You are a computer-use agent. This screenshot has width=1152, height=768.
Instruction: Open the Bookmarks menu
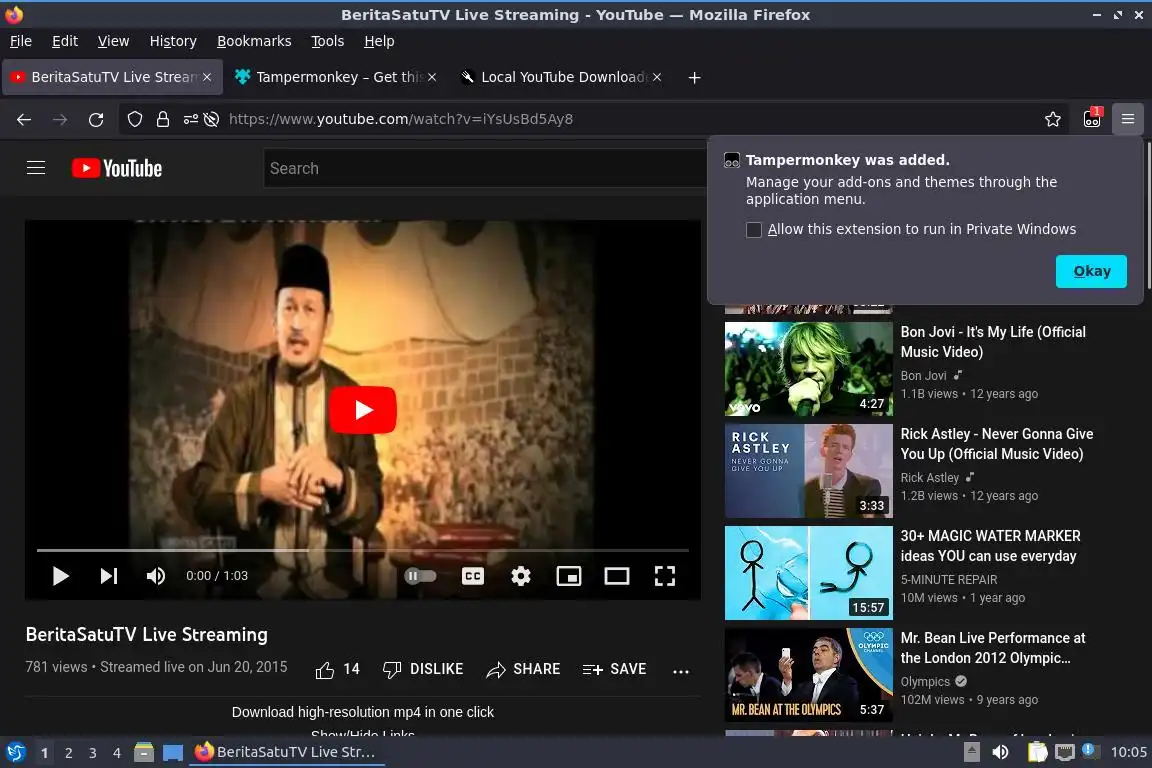[x=254, y=41]
